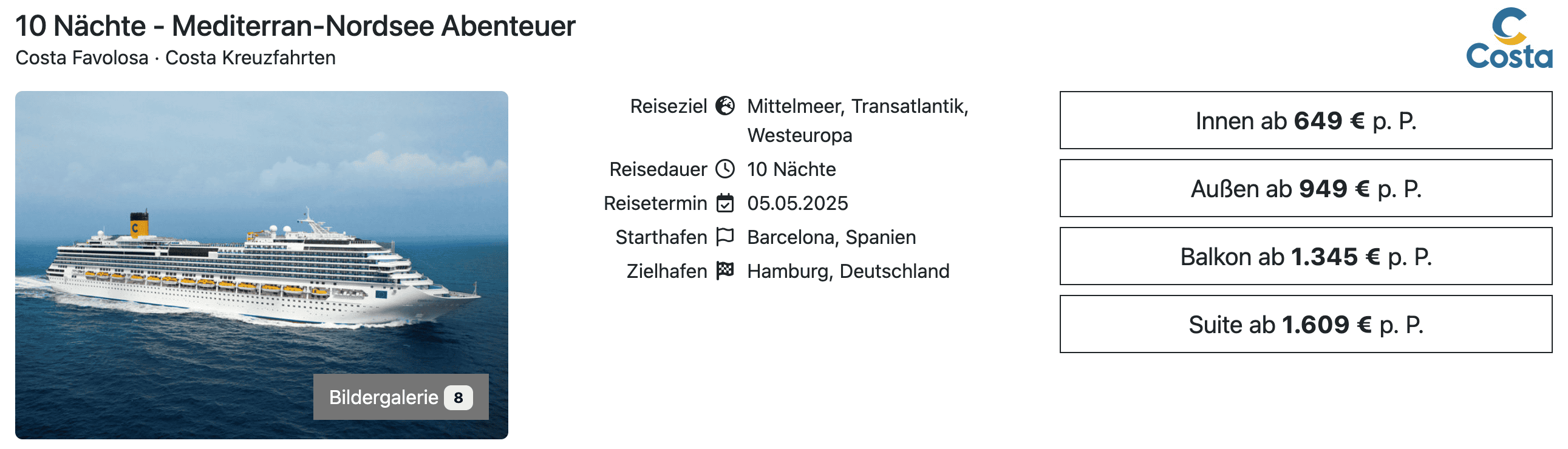Screen dimensions: 1568x449
Task: Open the Bildergalerie photo gallery
Action: coord(383,397)
